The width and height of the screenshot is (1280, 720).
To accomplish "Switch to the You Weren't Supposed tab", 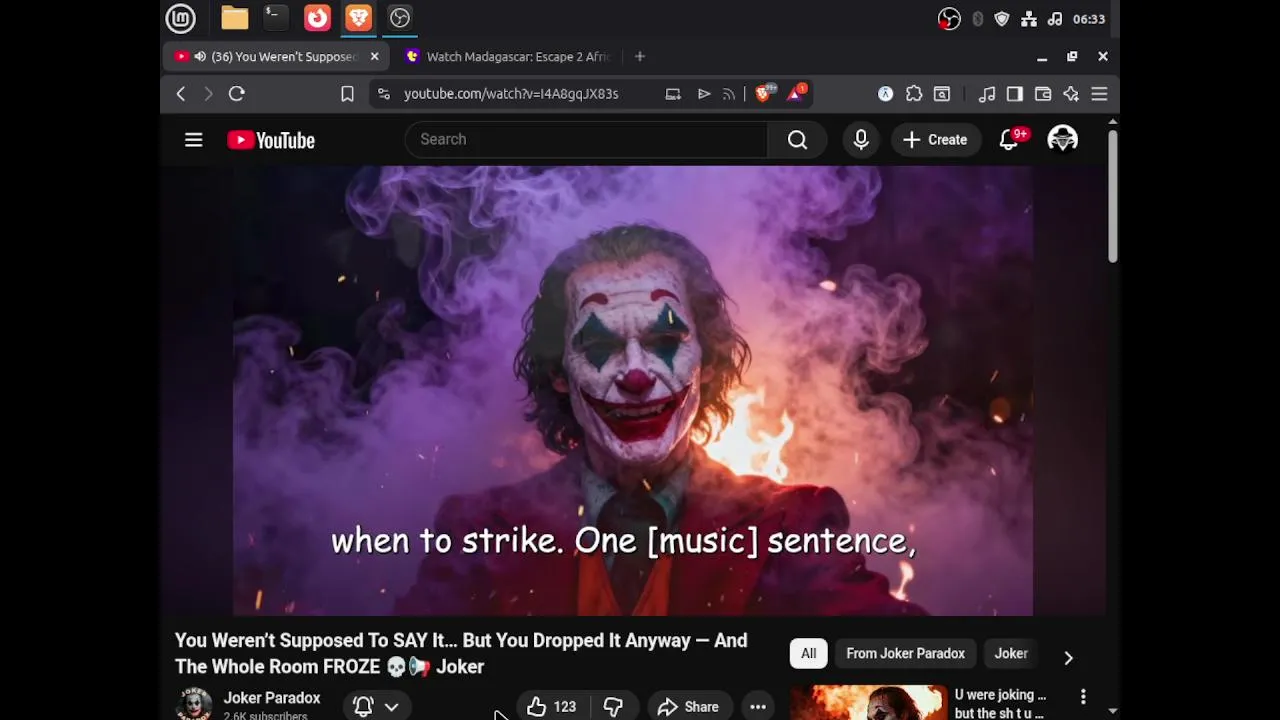I will click(x=277, y=57).
